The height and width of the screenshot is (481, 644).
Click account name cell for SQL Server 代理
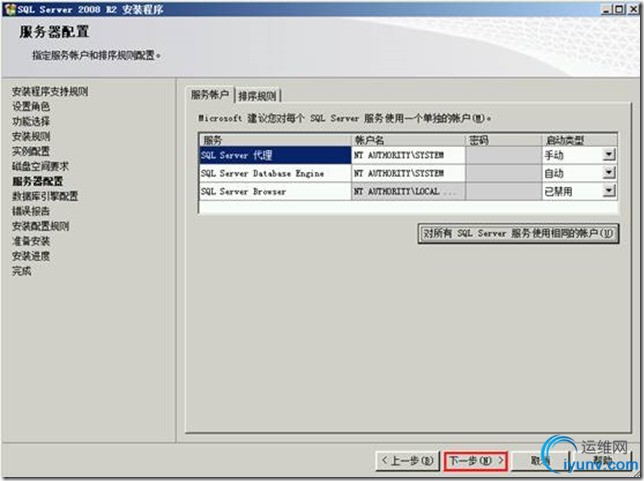[408, 155]
